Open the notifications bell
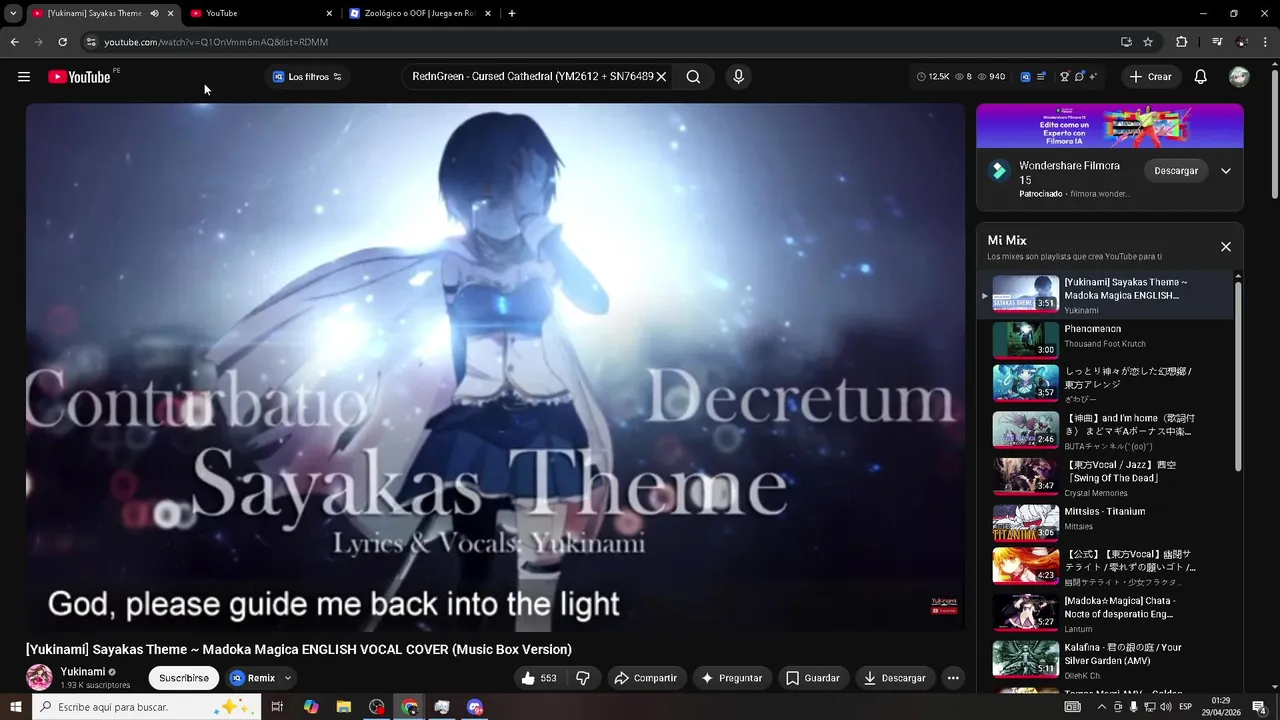This screenshot has height=720, width=1280. coord(1201,77)
